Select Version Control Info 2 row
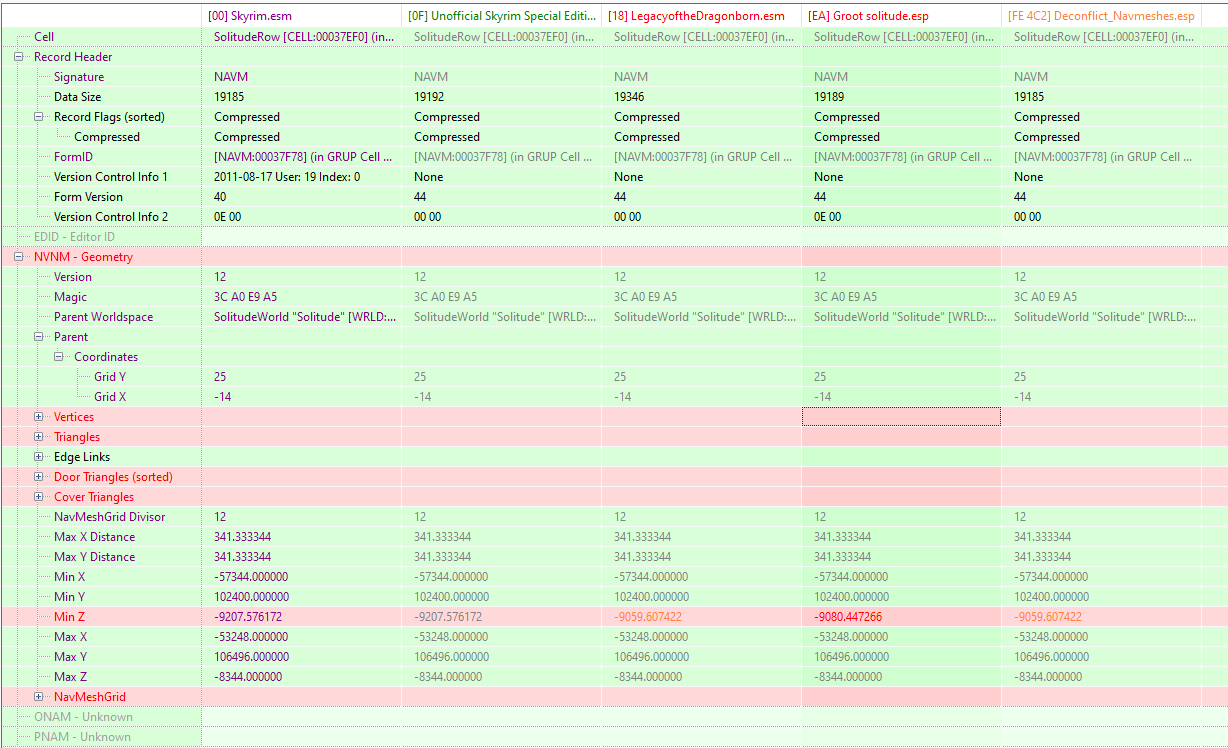The height and width of the screenshot is (748, 1228). [111, 217]
